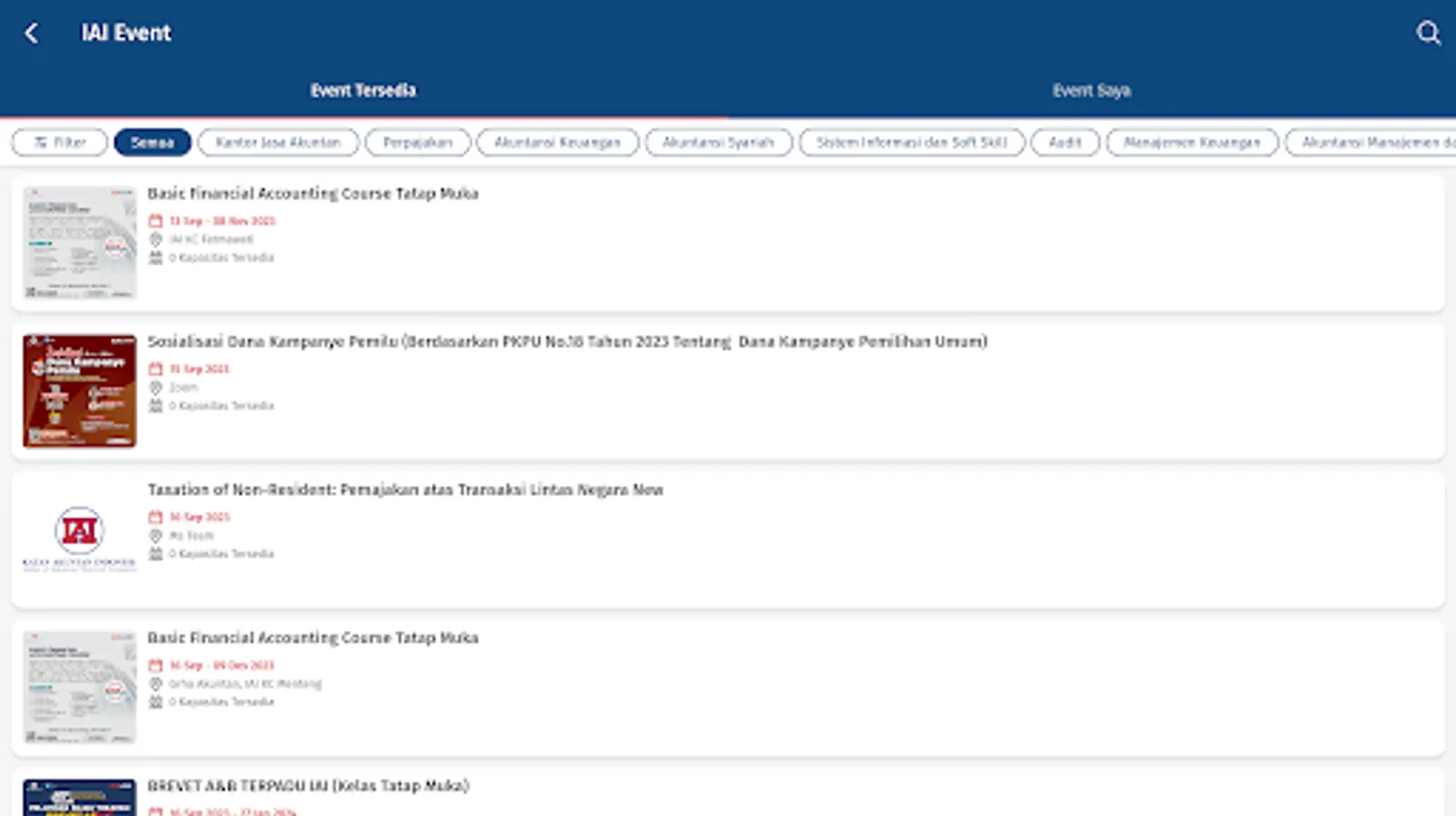The image size is (1456, 816).
Task: Click Kapasitas Tersedia text on Grha Akuntan card
Action: (221, 702)
